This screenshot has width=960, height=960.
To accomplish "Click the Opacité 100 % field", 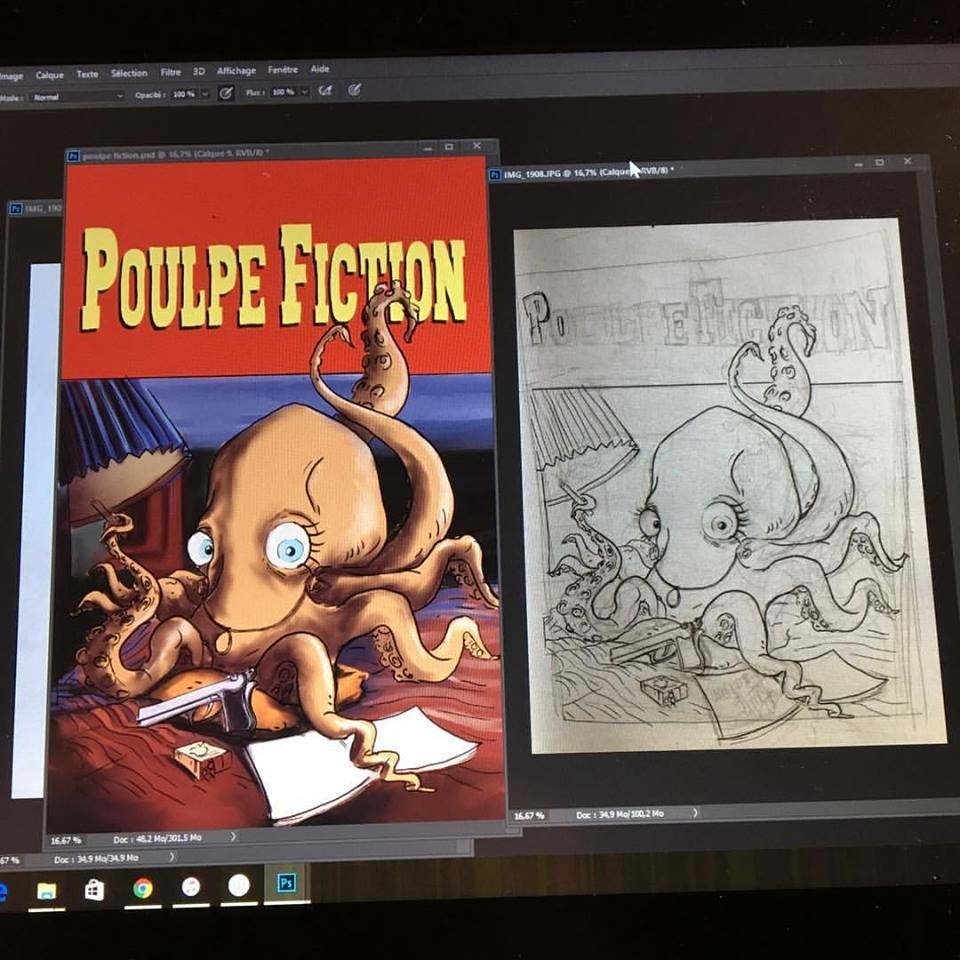I will [x=184, y=94].
